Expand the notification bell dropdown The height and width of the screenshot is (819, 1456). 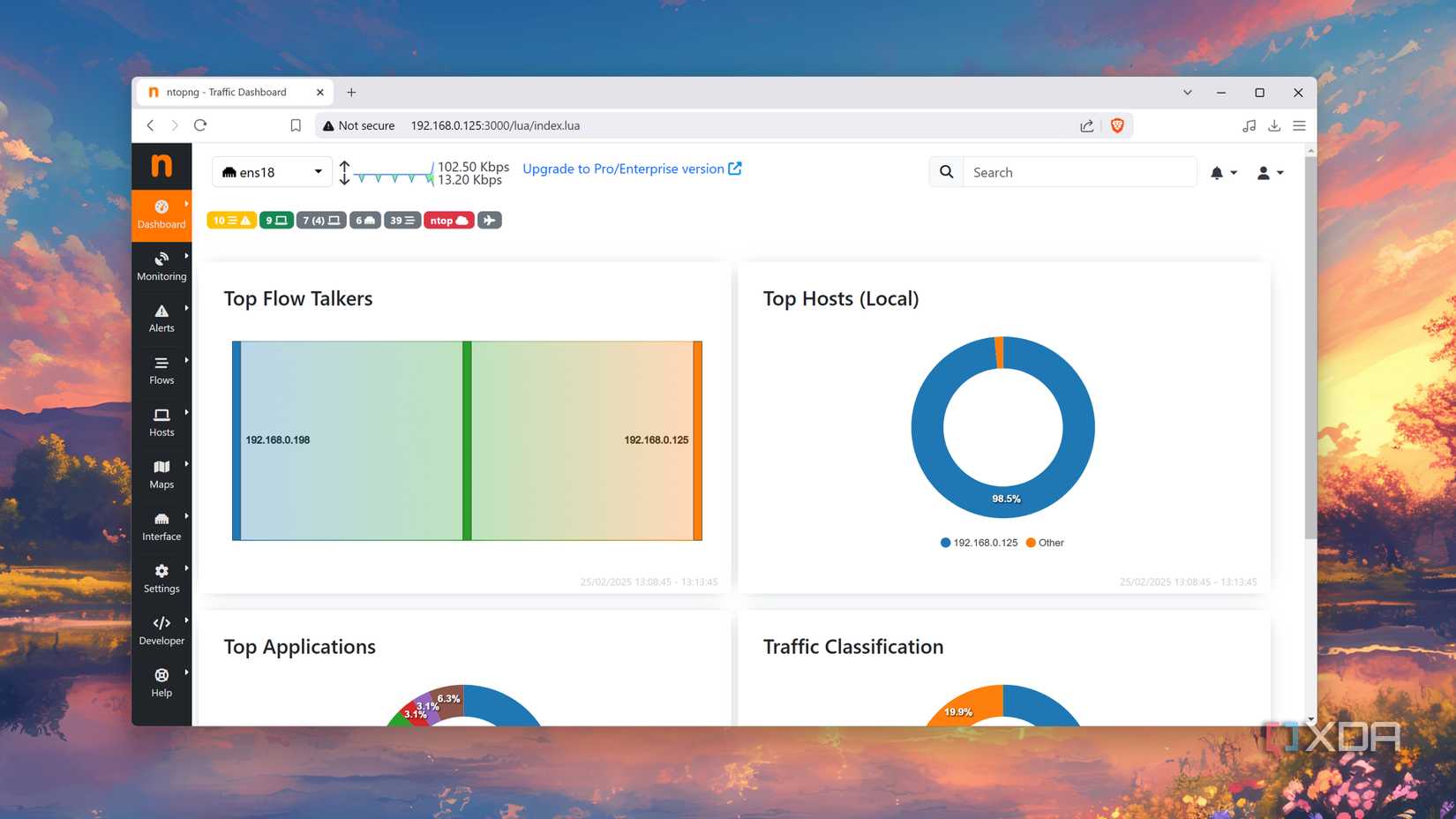pyautogui.click(x=1224, y=172)
